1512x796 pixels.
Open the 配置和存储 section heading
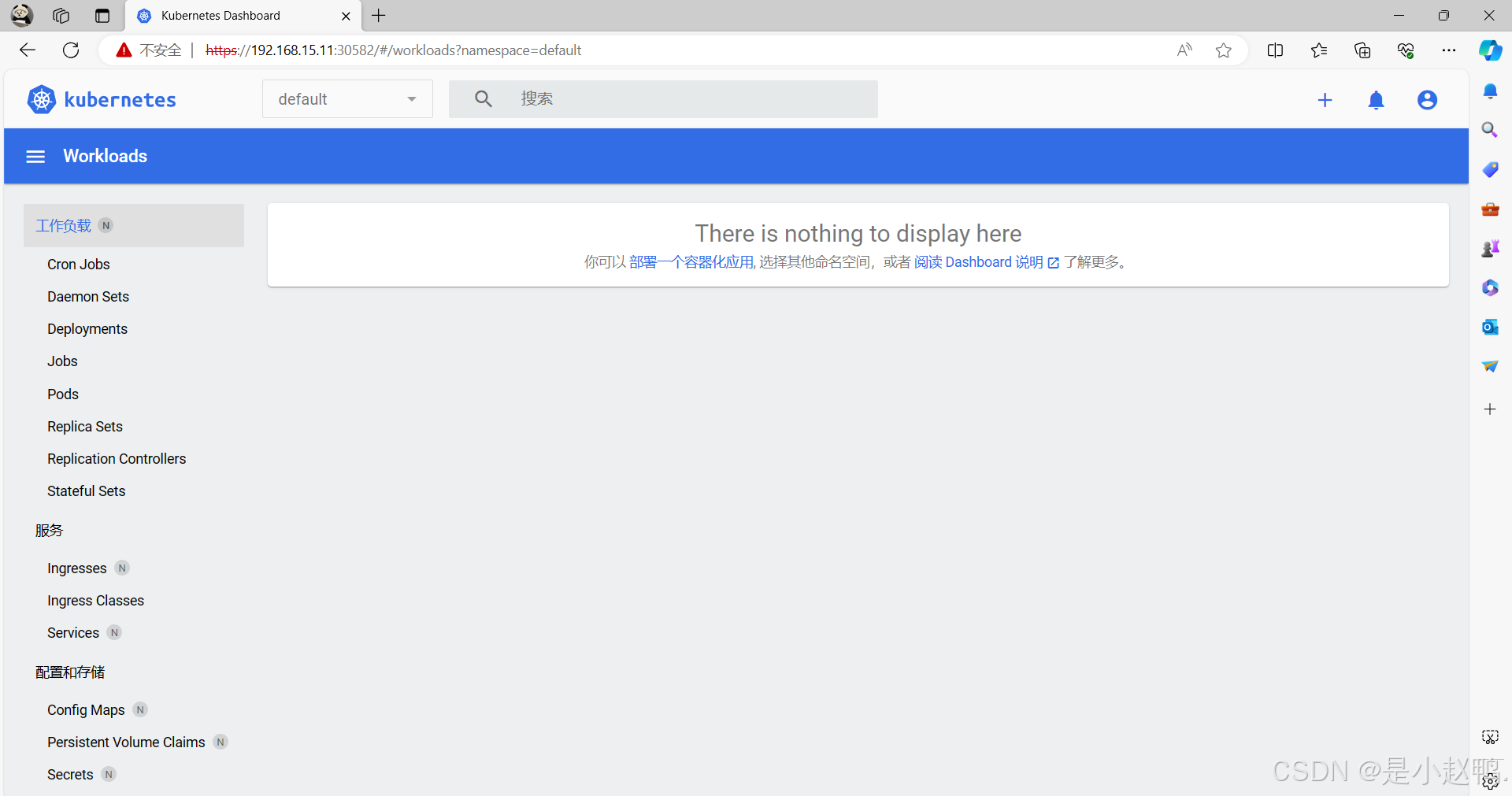[x=70, y=672]
